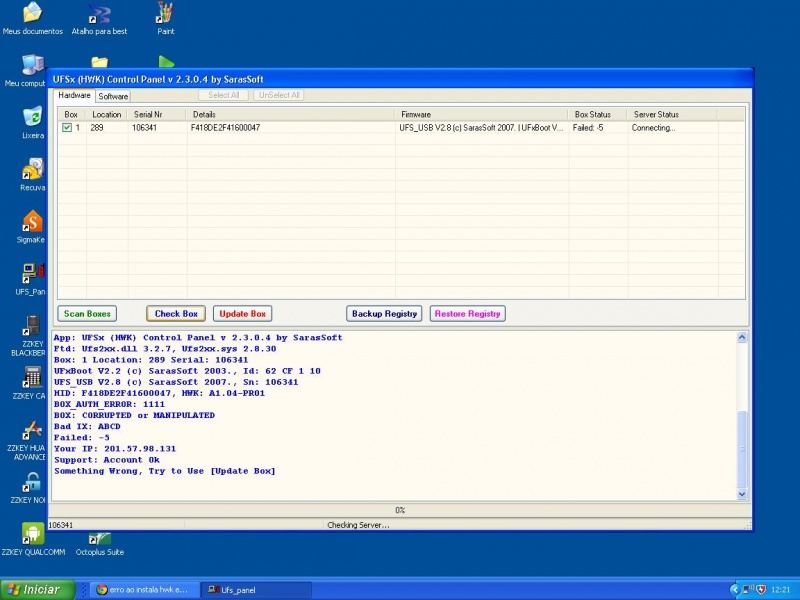Click log scrollbar up arrow
800x600 pixels.
[742, 337]
